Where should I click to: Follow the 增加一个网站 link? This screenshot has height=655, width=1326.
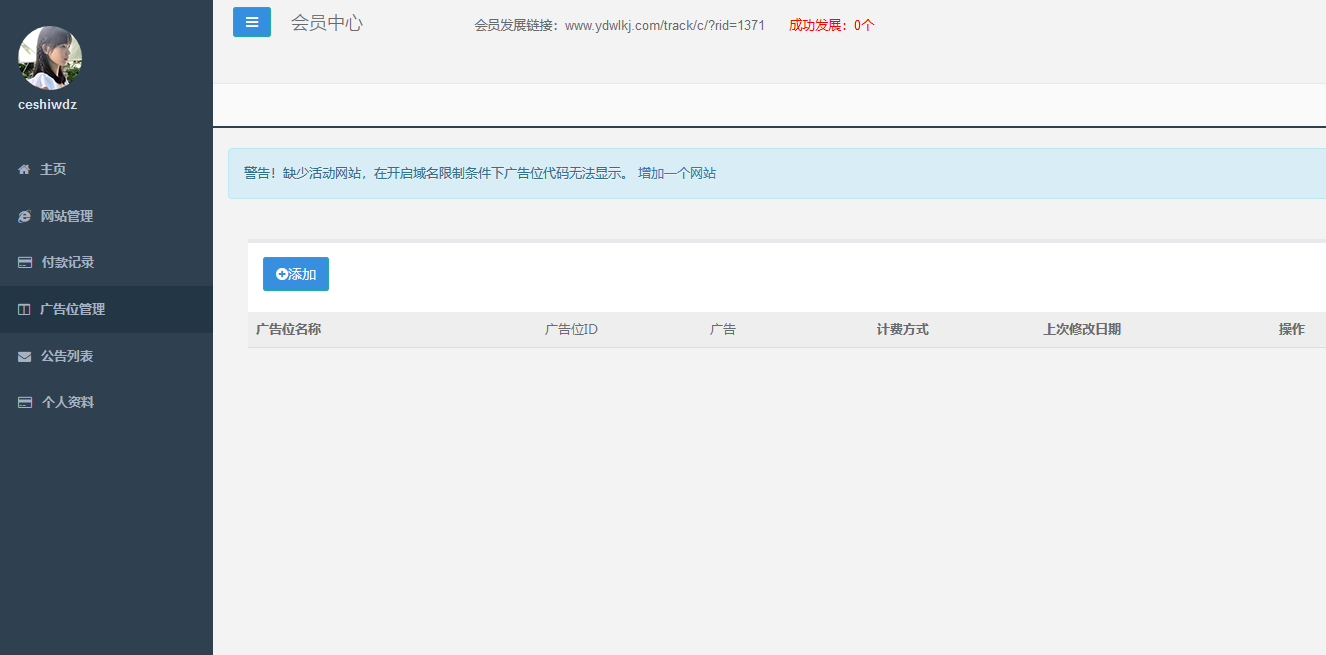click(x=677, y=173)
